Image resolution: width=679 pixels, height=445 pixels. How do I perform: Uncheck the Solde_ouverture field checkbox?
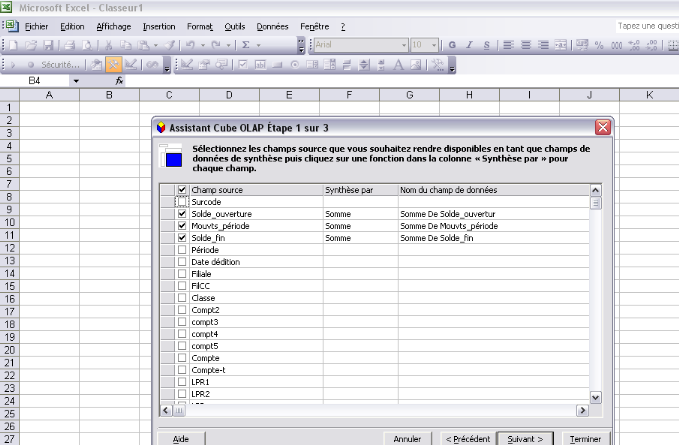pos(181,214)
